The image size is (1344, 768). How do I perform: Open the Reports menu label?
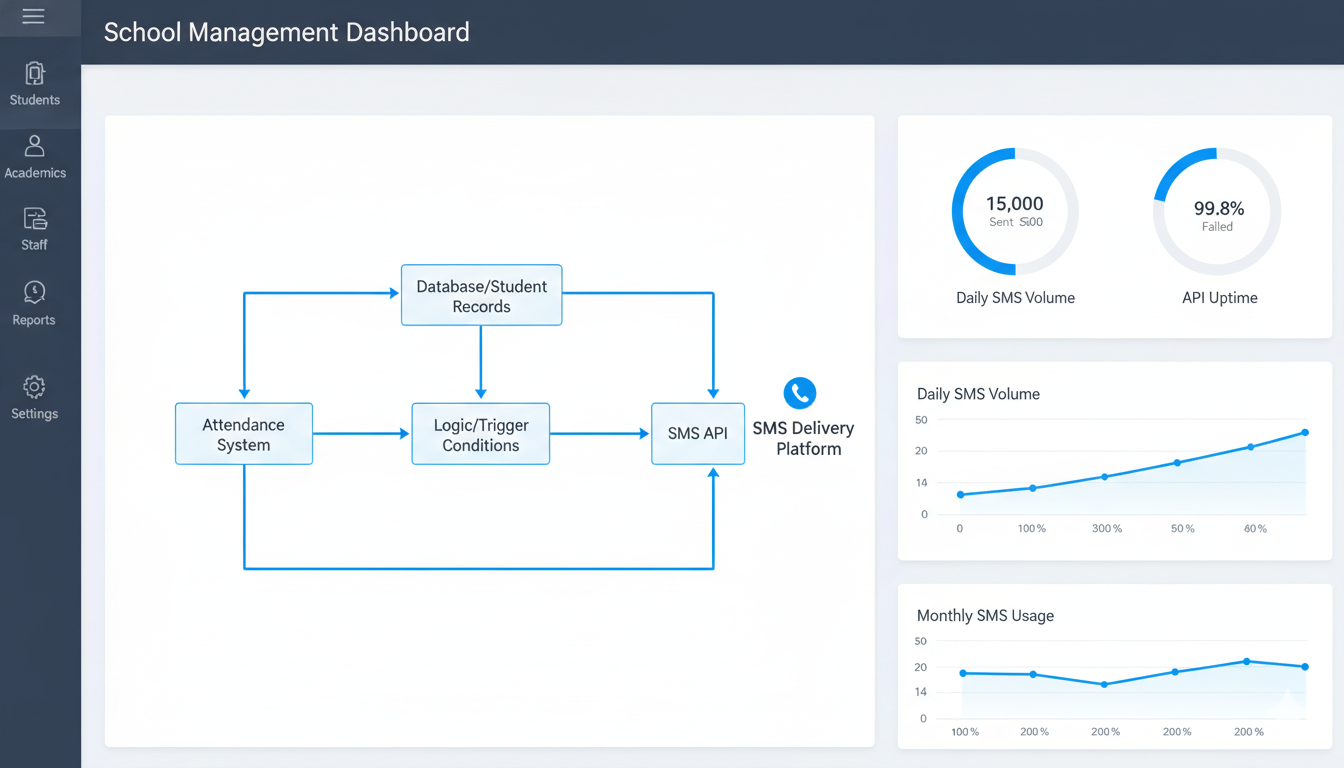[34, 320]
